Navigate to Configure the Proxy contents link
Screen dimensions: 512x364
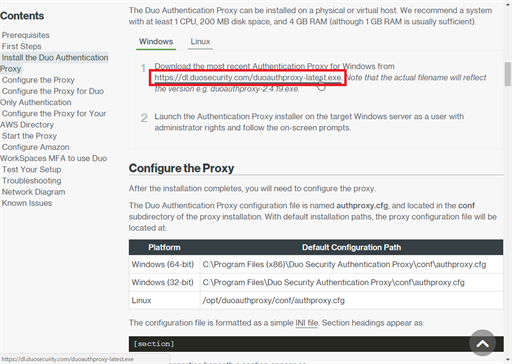38,80
